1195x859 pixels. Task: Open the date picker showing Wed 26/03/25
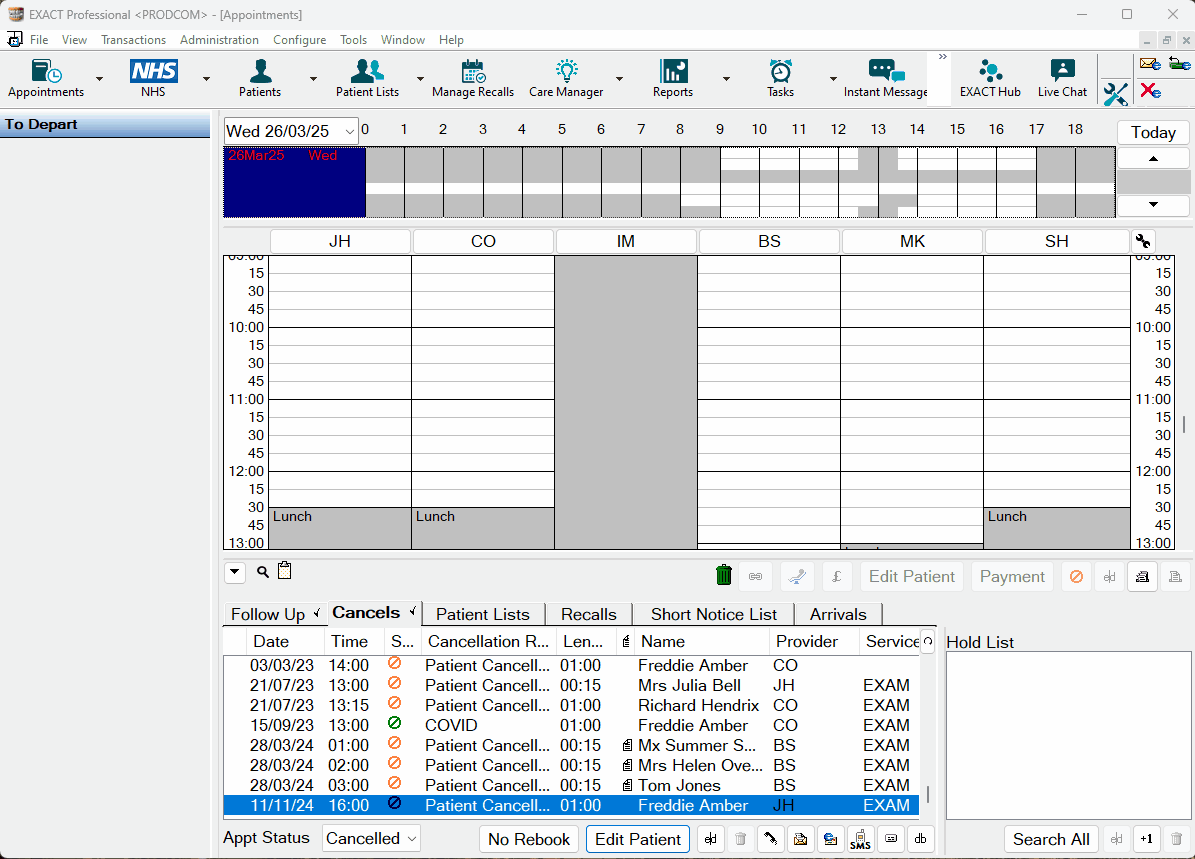(x=290, y=131)
